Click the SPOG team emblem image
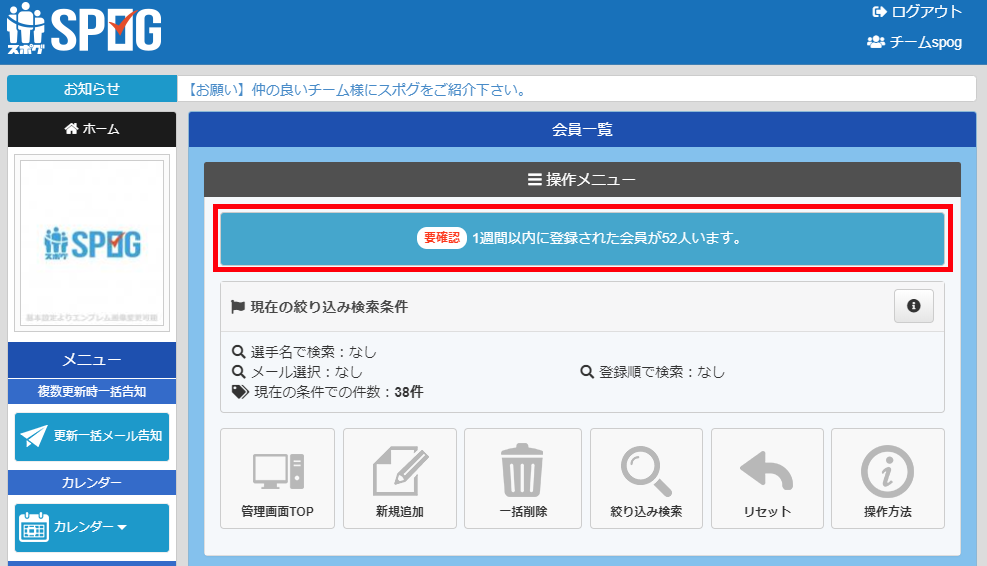 click(x=92, y=243)
